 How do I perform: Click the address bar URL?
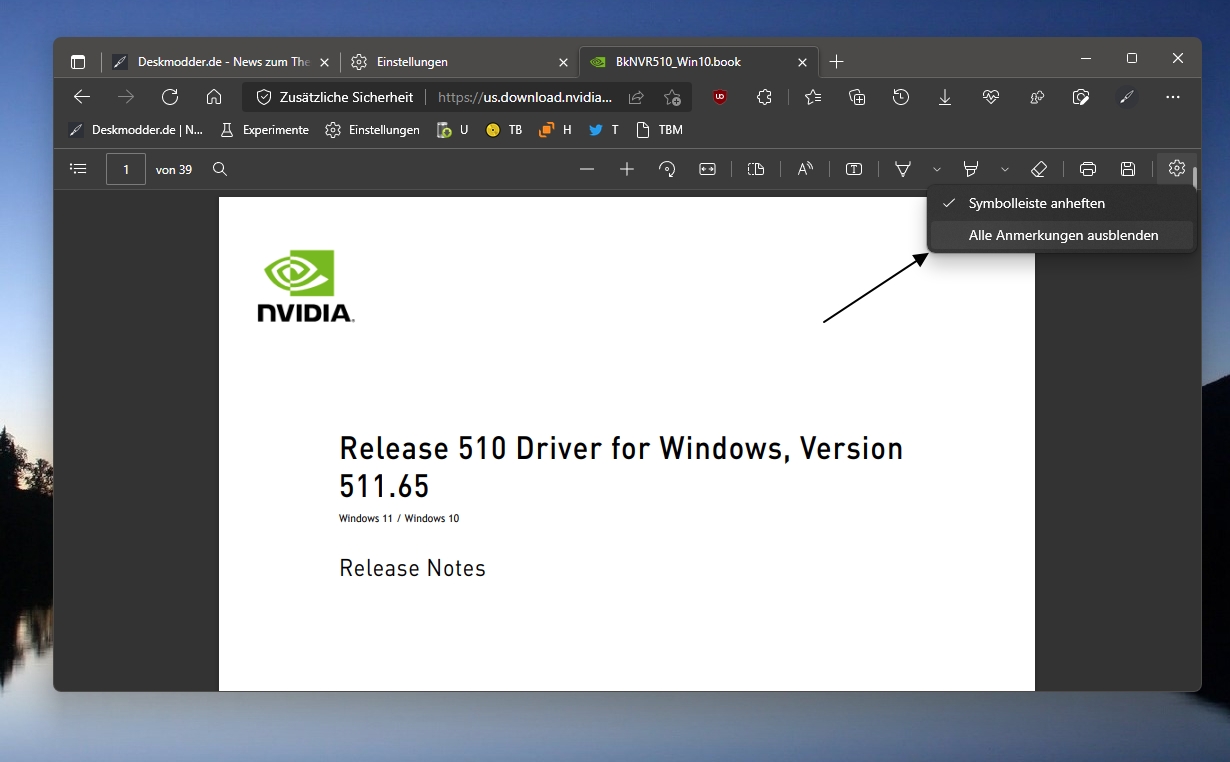(x=525, y=97)
